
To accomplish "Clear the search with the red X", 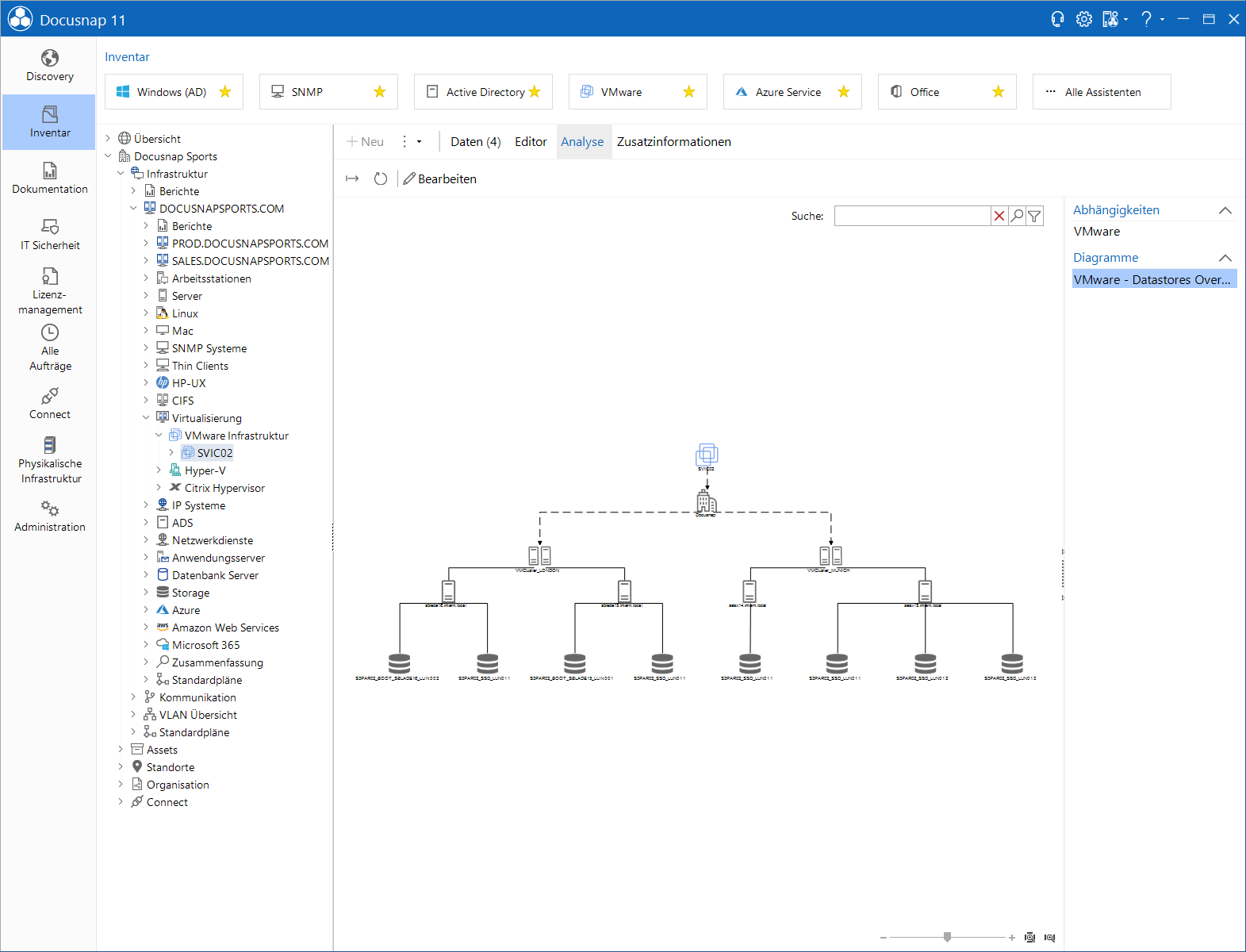I will 999,216.
